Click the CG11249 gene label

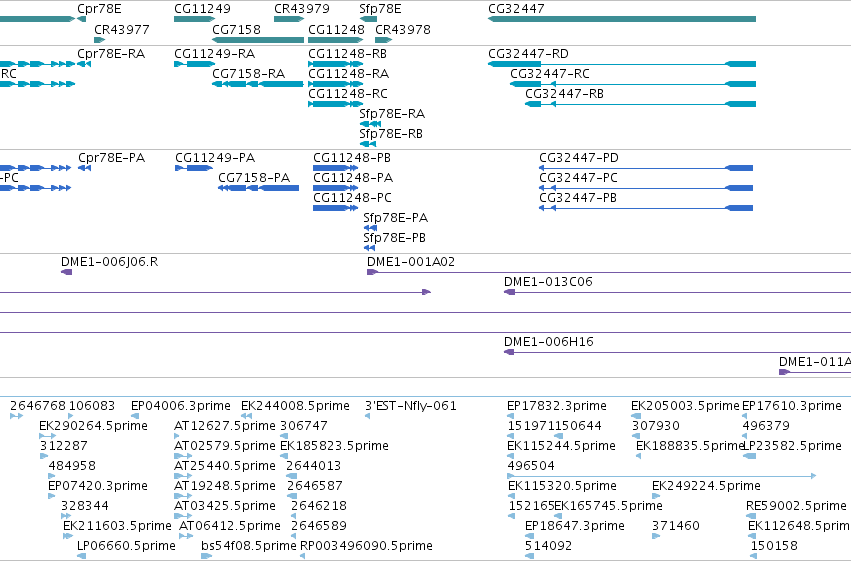pyautogui.click(x=202, y=9)
